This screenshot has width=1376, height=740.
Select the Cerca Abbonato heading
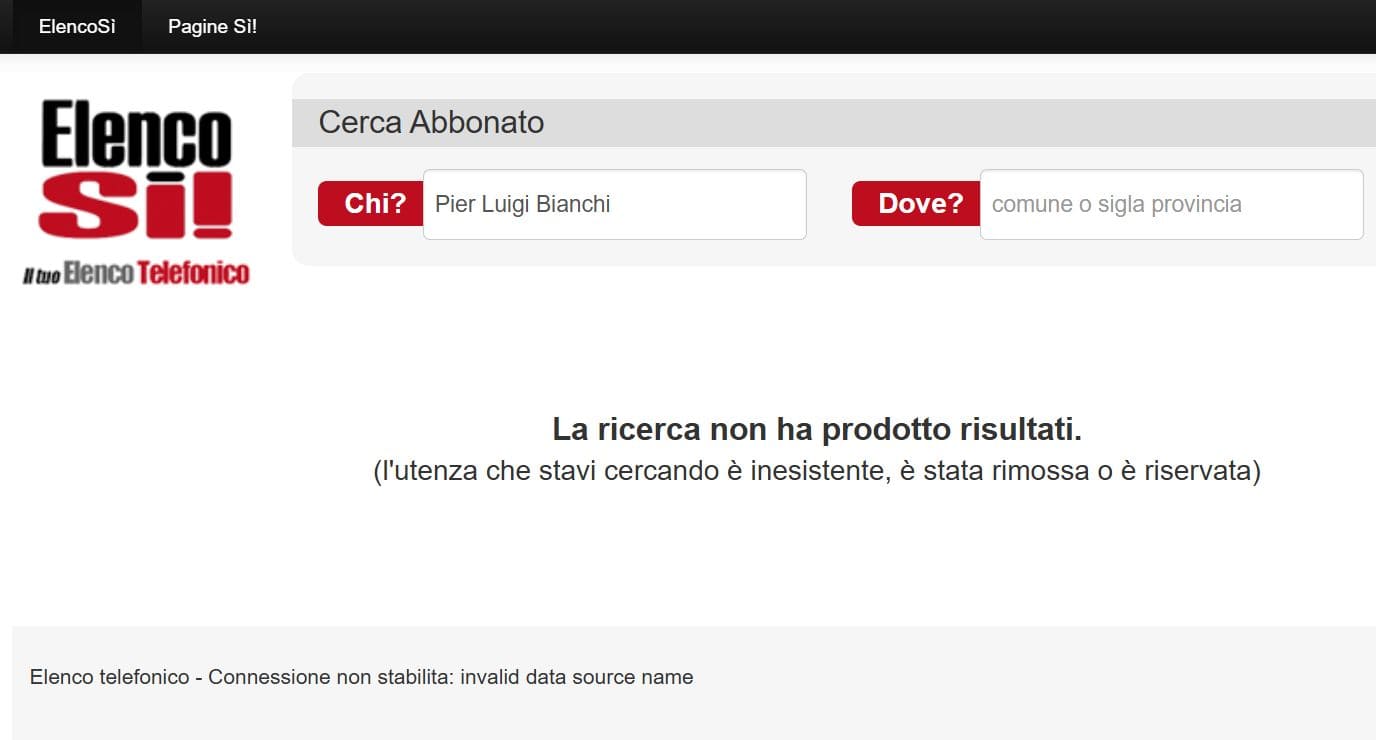coord(431,122)
